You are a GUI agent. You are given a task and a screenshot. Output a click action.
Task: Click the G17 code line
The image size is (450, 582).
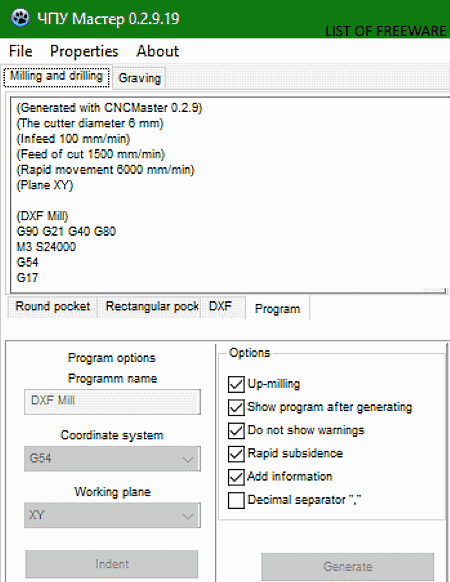coord(27,278)
